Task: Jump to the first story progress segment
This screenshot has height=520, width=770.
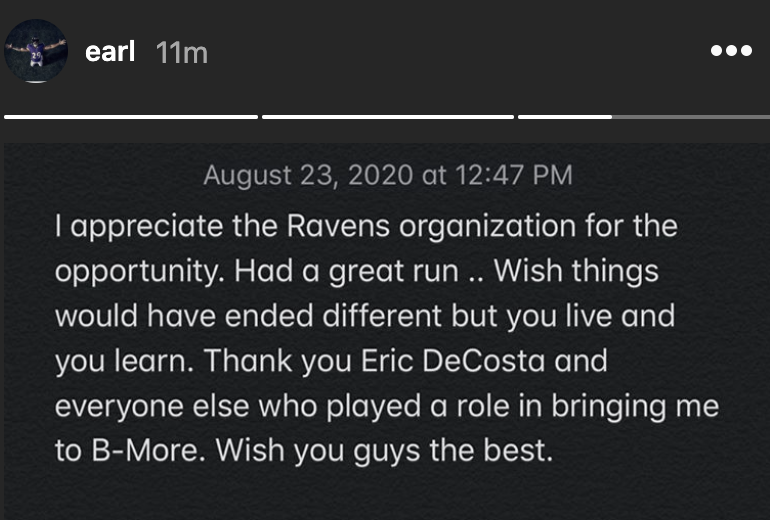Action: (x=131, y=117)
